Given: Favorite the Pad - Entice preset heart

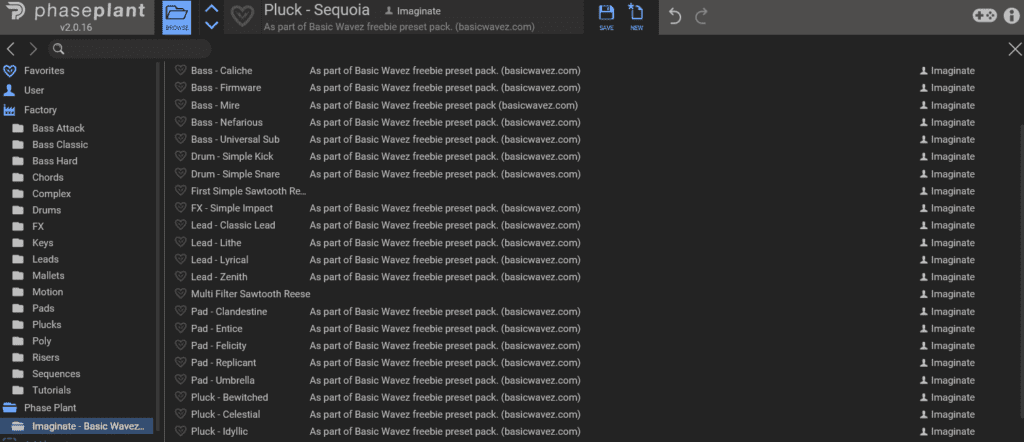Looking at the screenshot, I should 181,328.
